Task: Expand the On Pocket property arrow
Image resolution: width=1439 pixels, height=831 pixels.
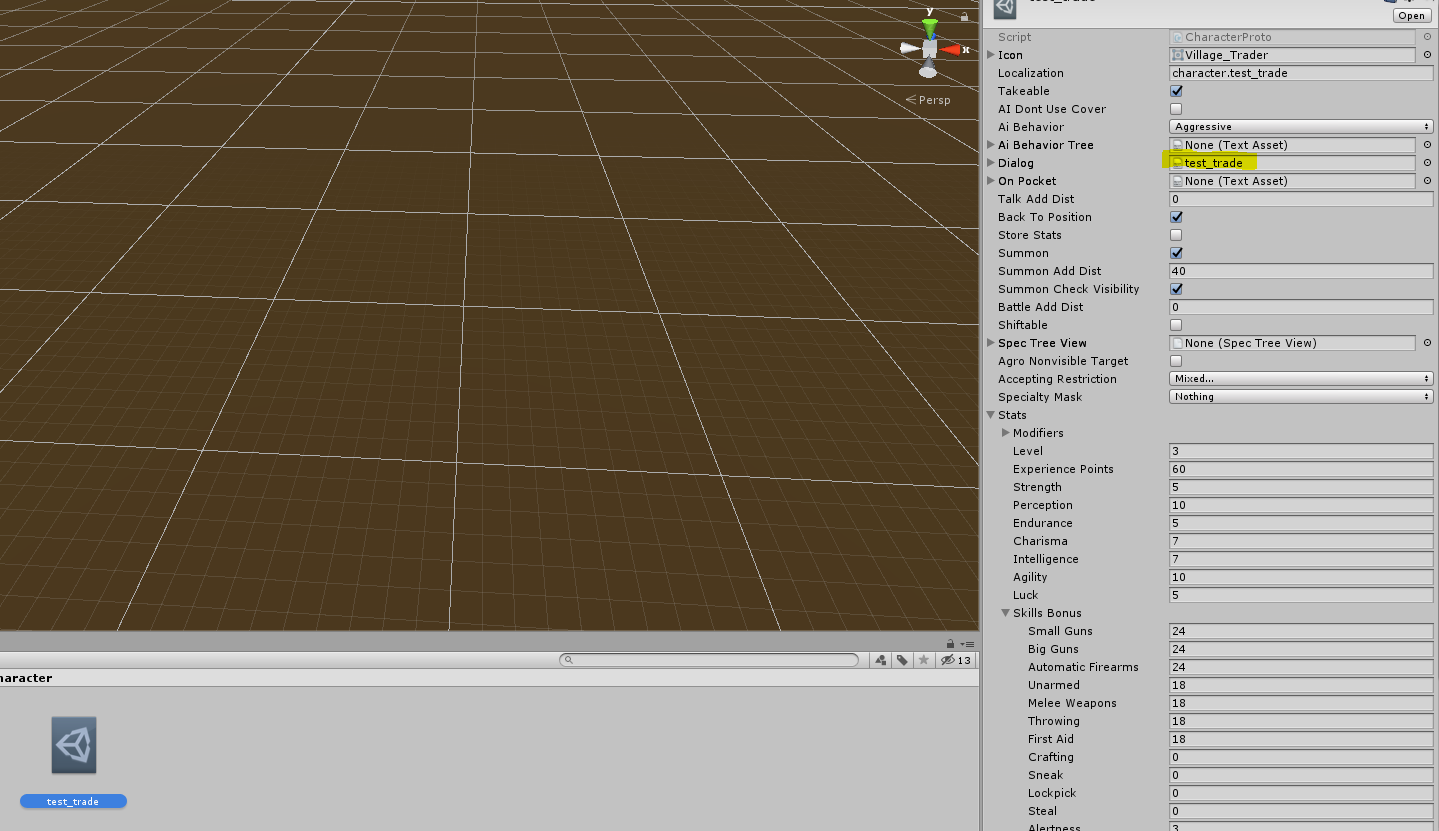Action: [x=991, y=181]
